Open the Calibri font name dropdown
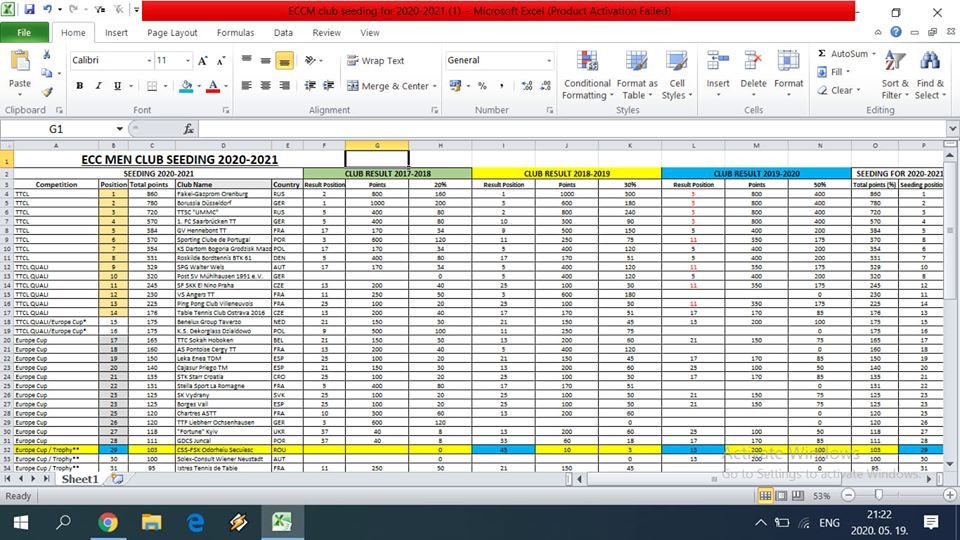This screenshot has width=960, height=540. click(x=149, y=61)
